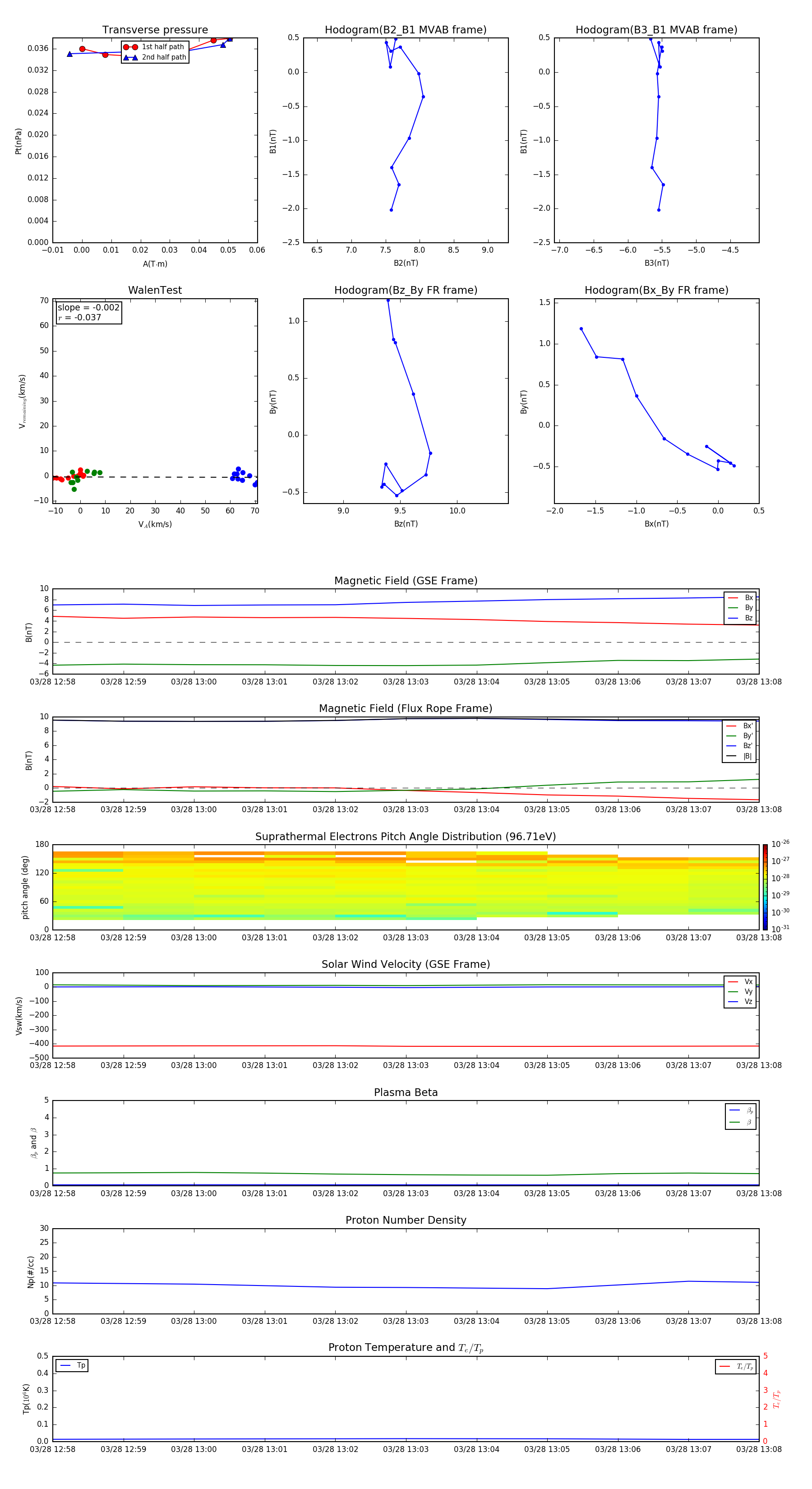Click the red 'Te/Tp' right-side axis label
This screenshot has width=812, height=1489.
coord(777,1399)
